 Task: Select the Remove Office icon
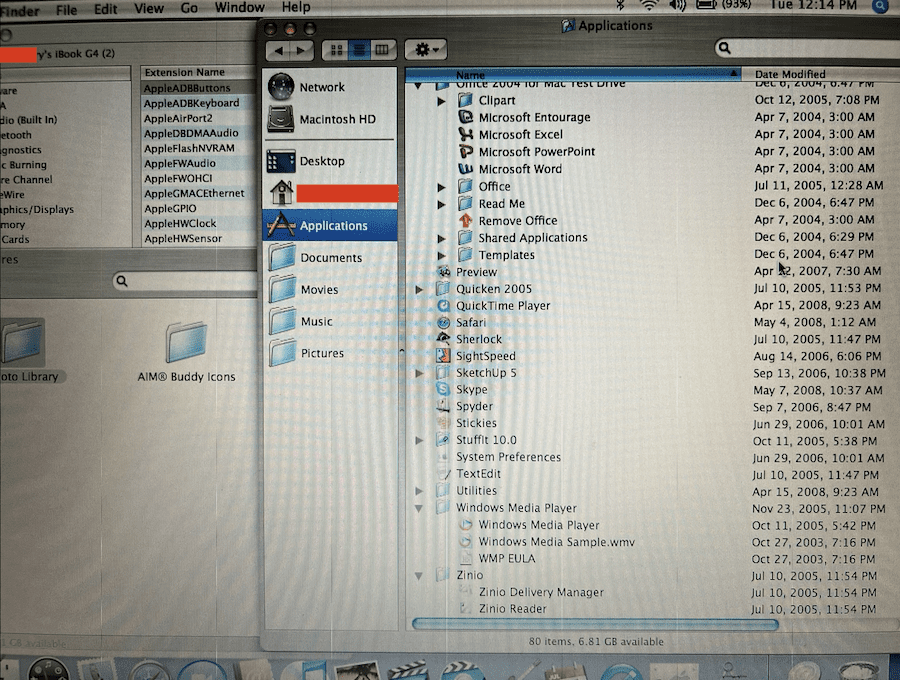[x=465, y=220]
